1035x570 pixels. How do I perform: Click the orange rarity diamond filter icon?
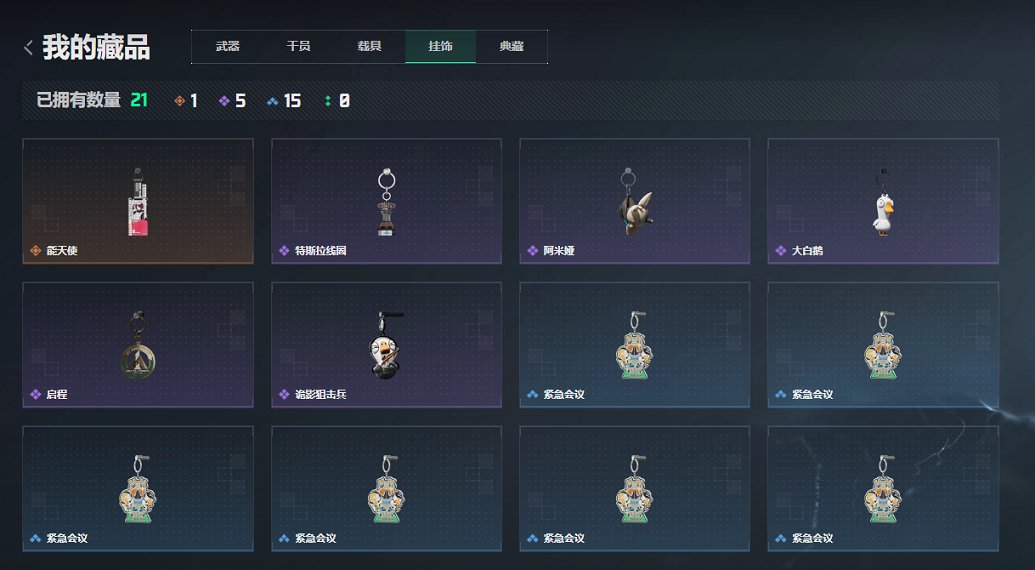click(x=180, y=101)
